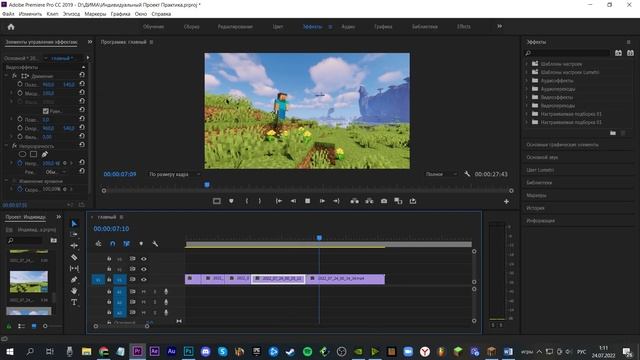The width and height of the screenshot is (640, 360).
Task: Toggle Snap magnet in timeline
Action: click(113, 244)
